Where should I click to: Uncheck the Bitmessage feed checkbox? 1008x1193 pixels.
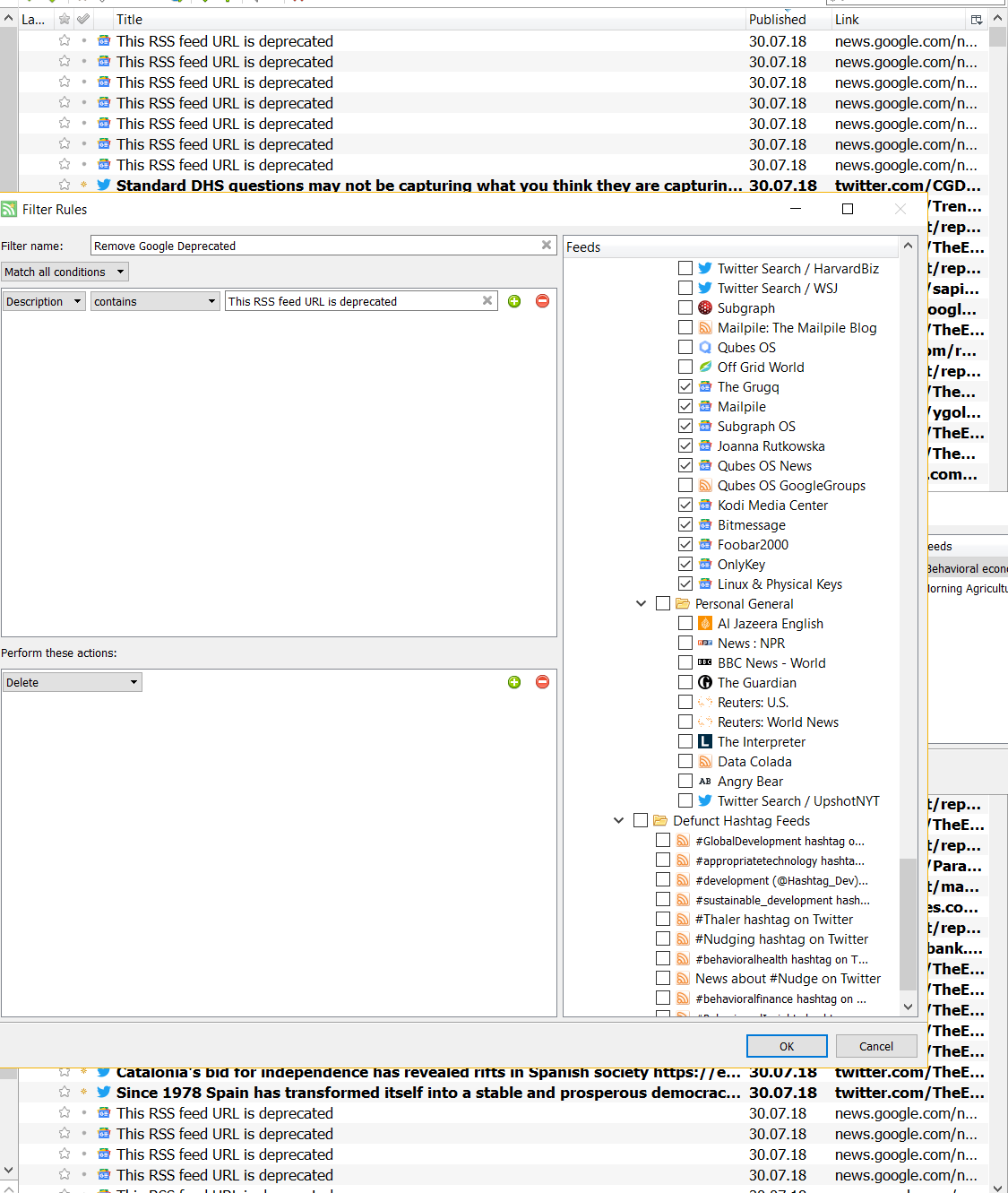coord(685,524)
